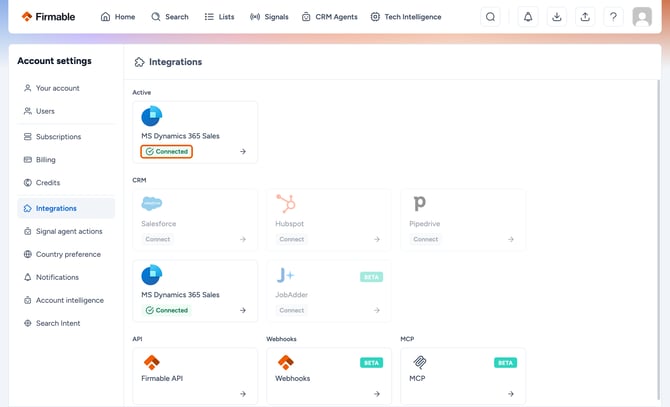This screenshot has height=407, width=670.
Task: Click arrow on JobAdder card
Action: pos(377,310)
